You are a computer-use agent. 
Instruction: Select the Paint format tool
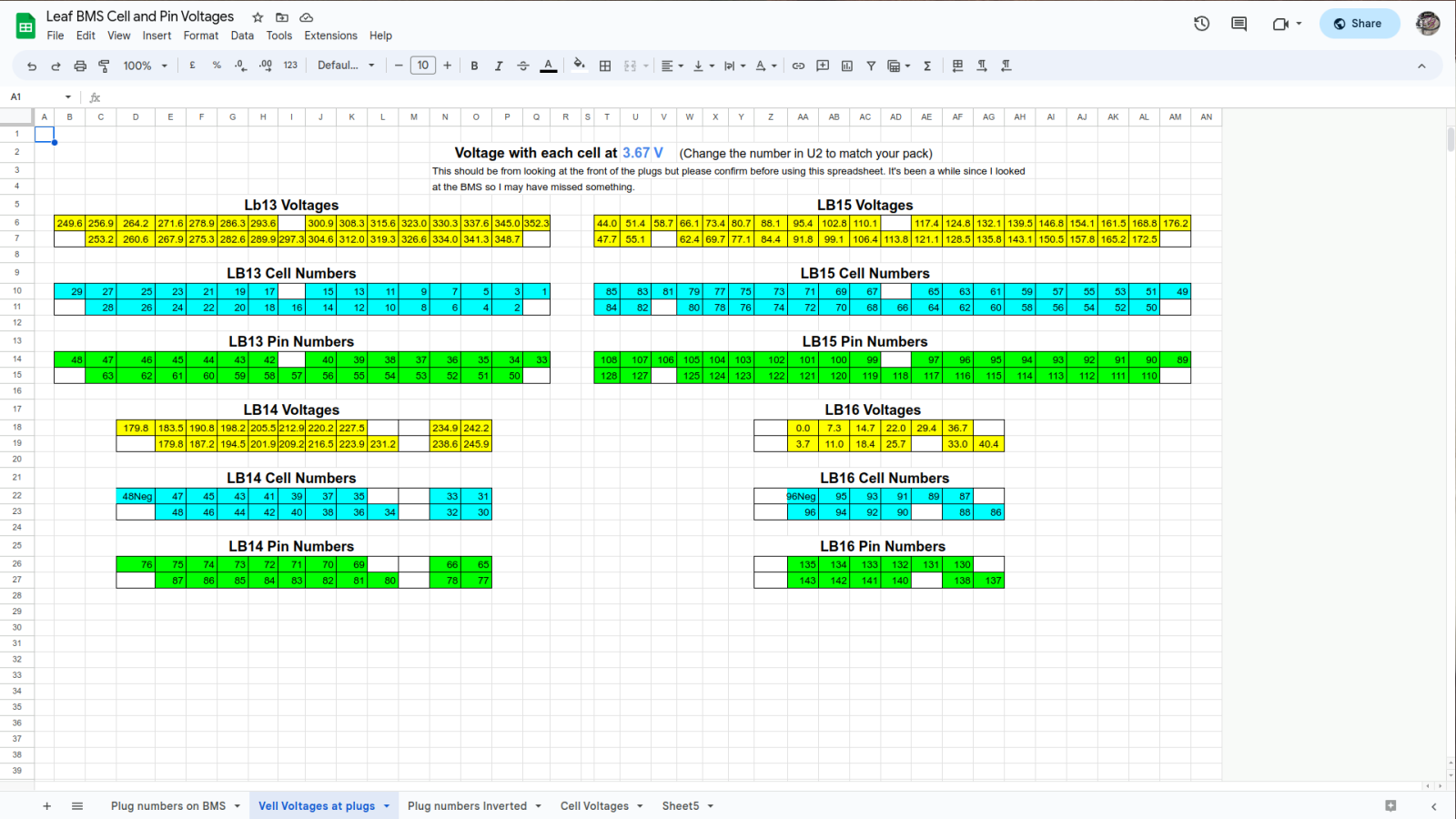tap(104, 66)
